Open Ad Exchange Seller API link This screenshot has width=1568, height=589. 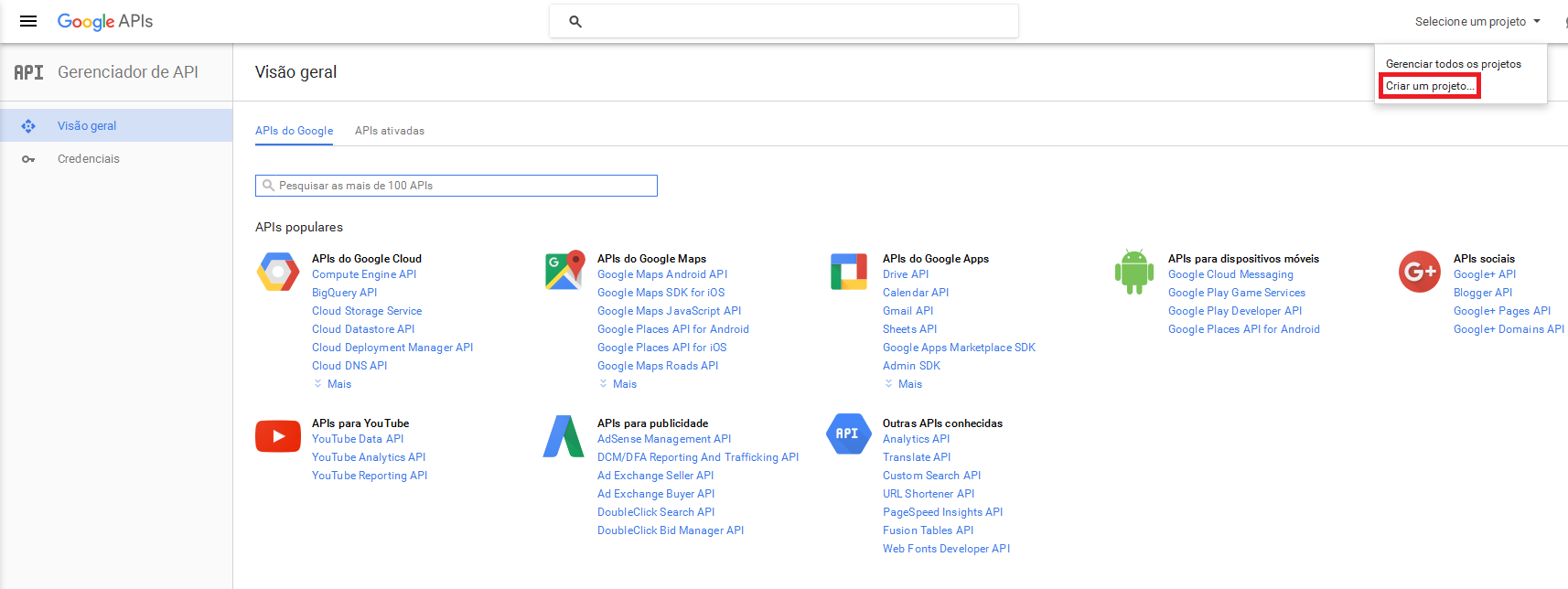(x=656, y=476)
